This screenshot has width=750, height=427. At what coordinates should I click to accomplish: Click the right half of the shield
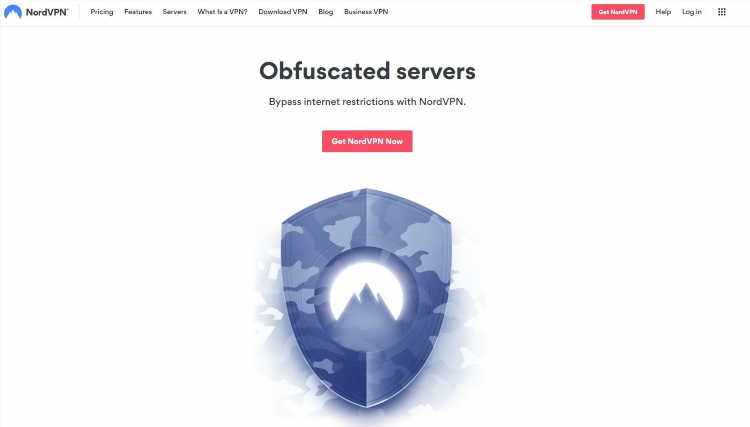click(x=409, y=296)
